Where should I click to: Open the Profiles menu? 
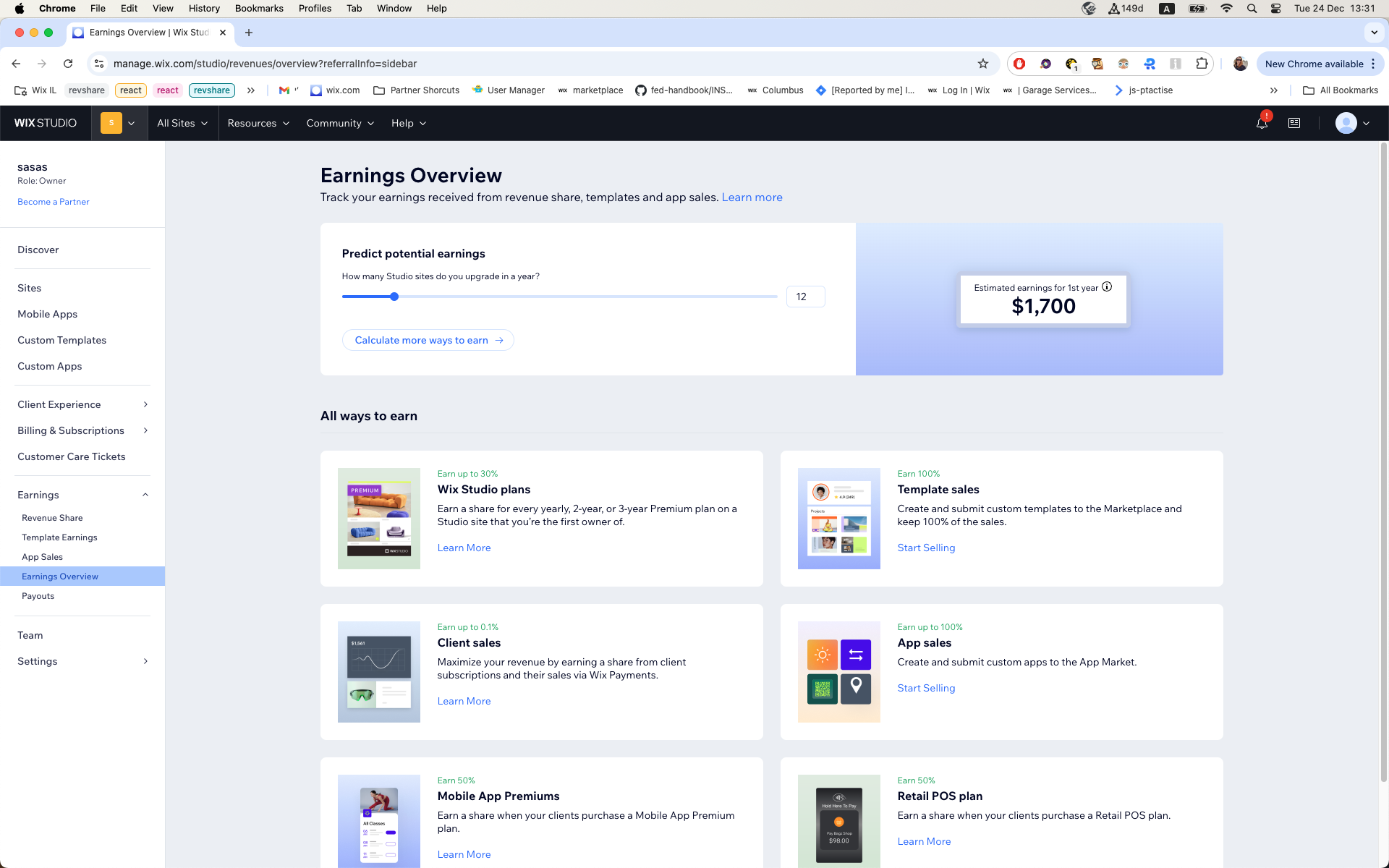click(x=315, y=9)
